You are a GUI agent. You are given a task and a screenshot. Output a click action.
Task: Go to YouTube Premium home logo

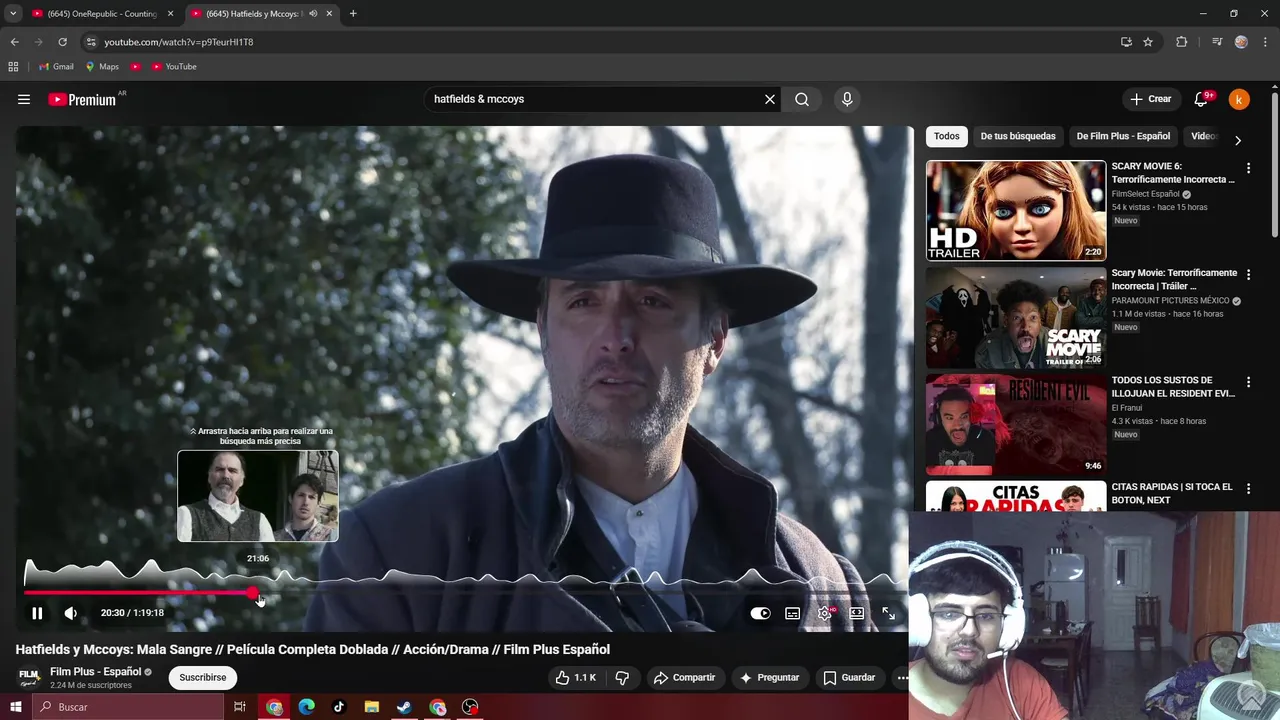pos(84,99)
